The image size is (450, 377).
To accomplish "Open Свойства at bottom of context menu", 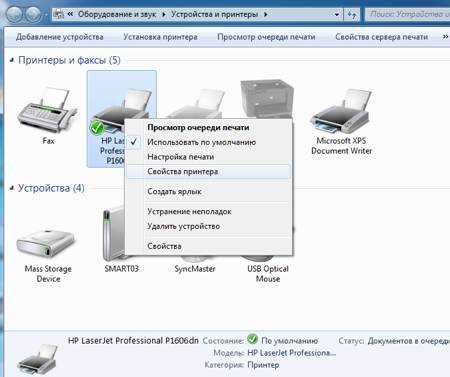I will click(x=208, y=246).
